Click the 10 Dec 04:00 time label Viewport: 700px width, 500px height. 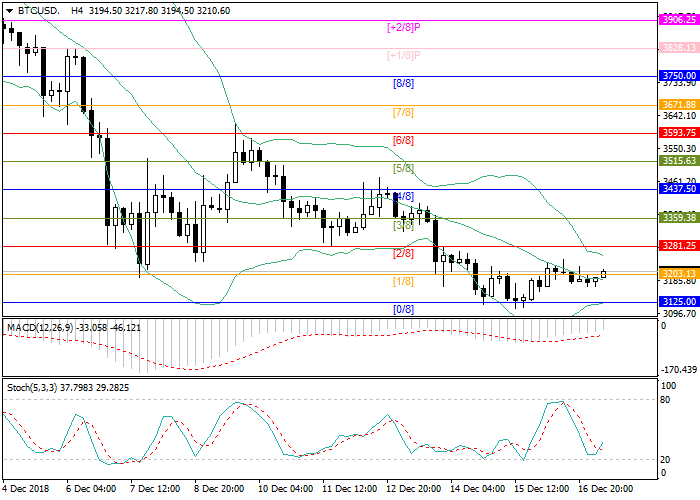(284, 489)
